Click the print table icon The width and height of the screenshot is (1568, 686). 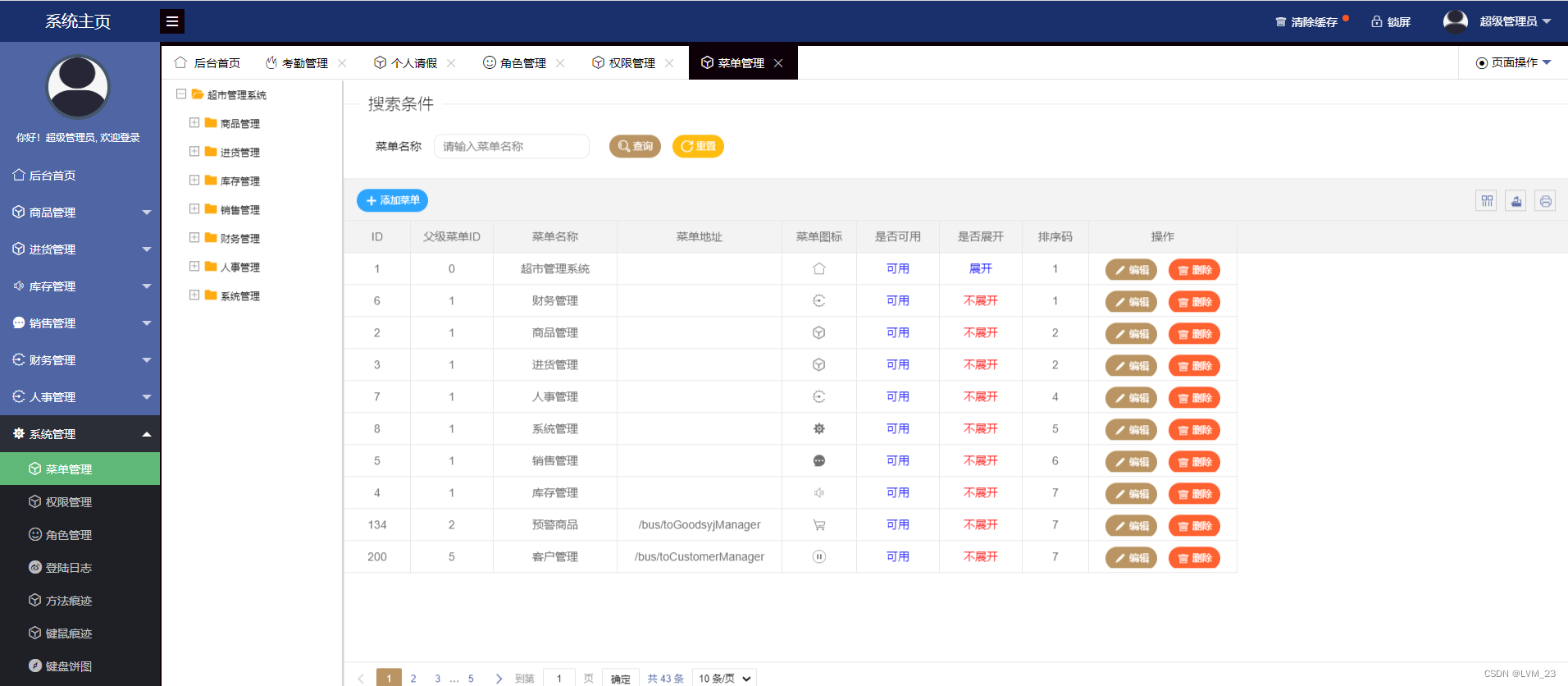tap(1546, 201)
